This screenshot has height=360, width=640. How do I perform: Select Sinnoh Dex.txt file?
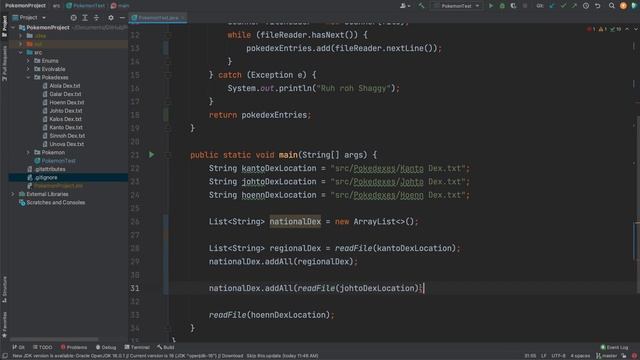[x=64, y=136]
